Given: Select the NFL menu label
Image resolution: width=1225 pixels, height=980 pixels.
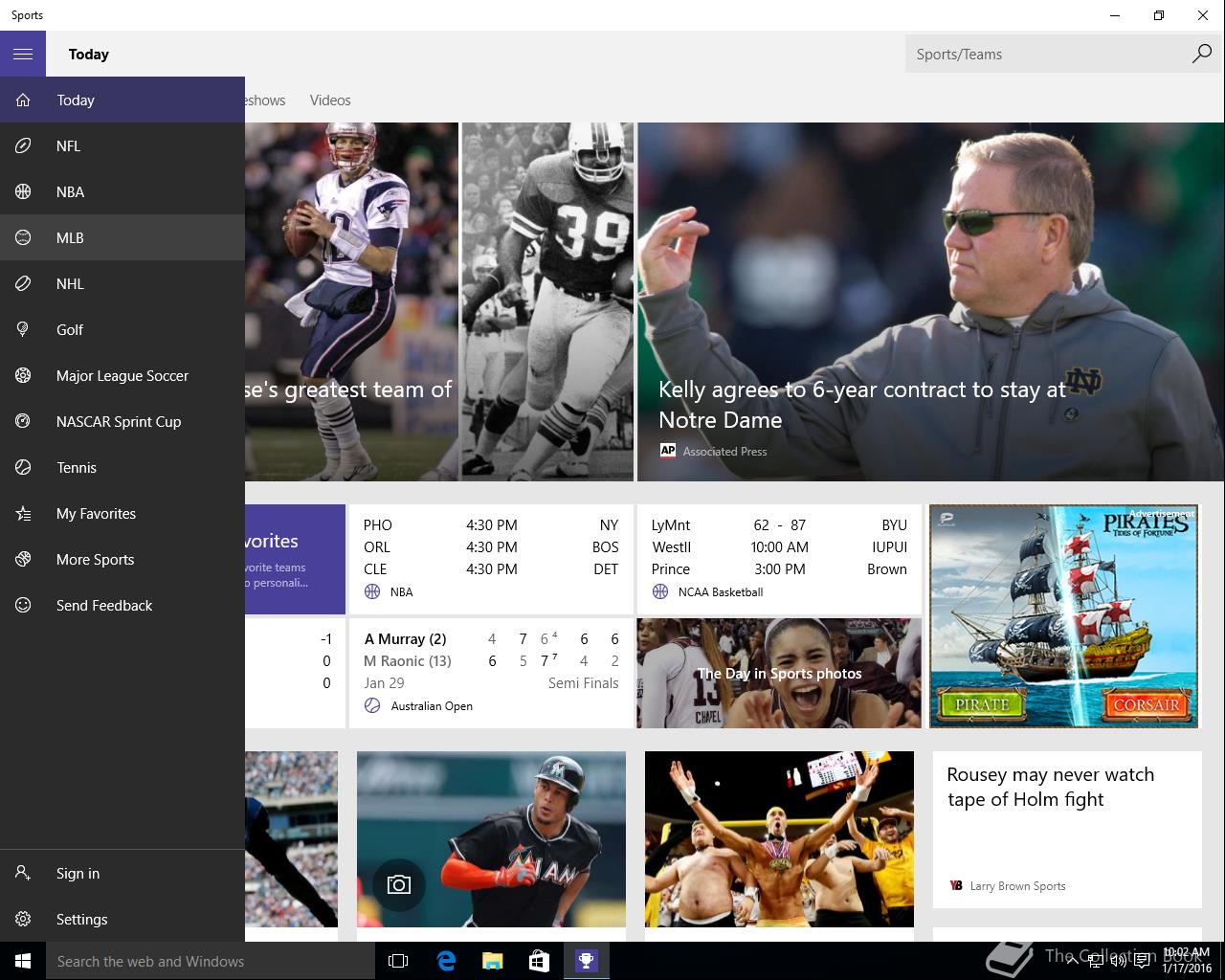Looking at the screenshot, I should coord(68,145).
